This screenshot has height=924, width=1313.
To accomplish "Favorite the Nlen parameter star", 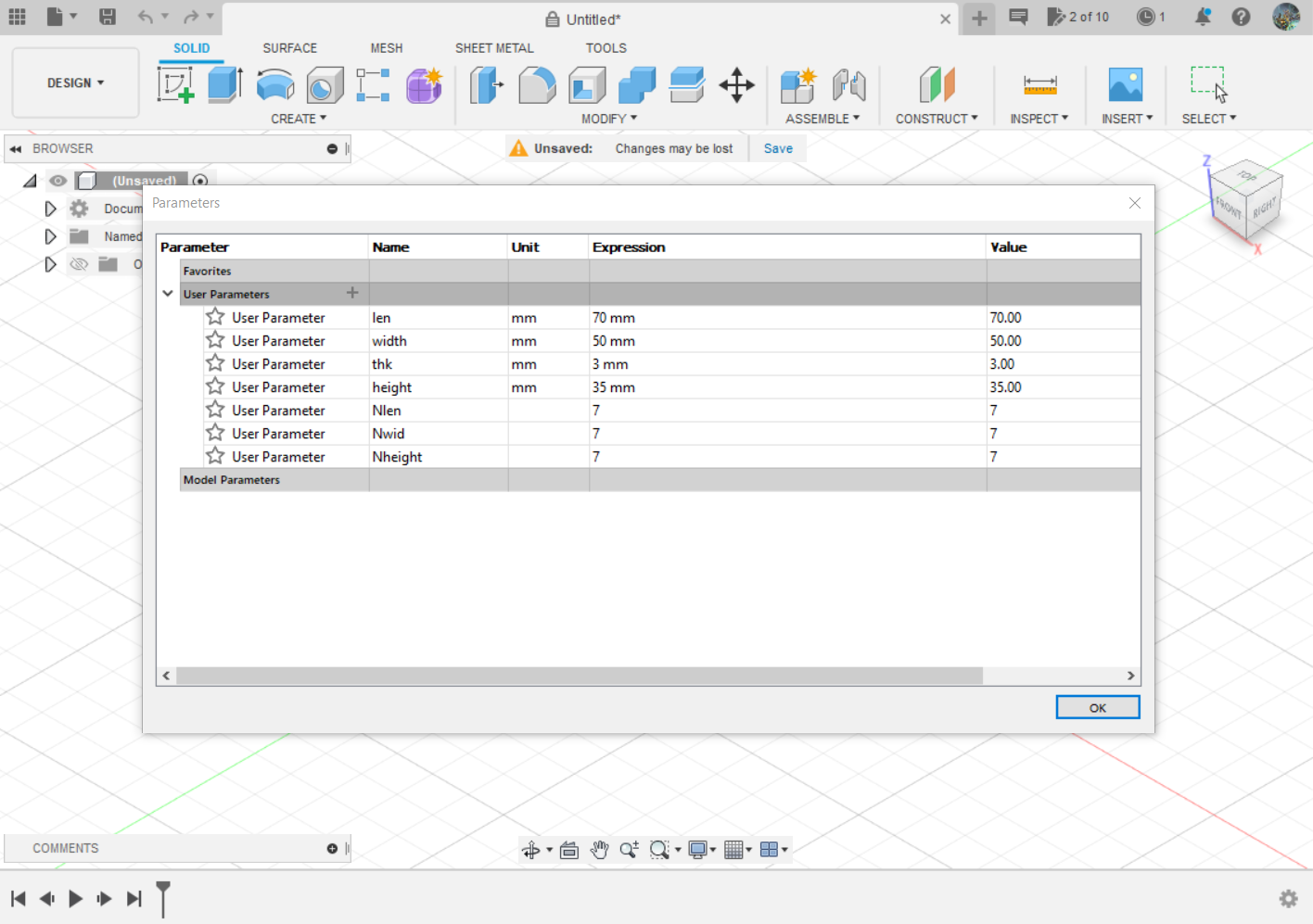I will (215, 410).
